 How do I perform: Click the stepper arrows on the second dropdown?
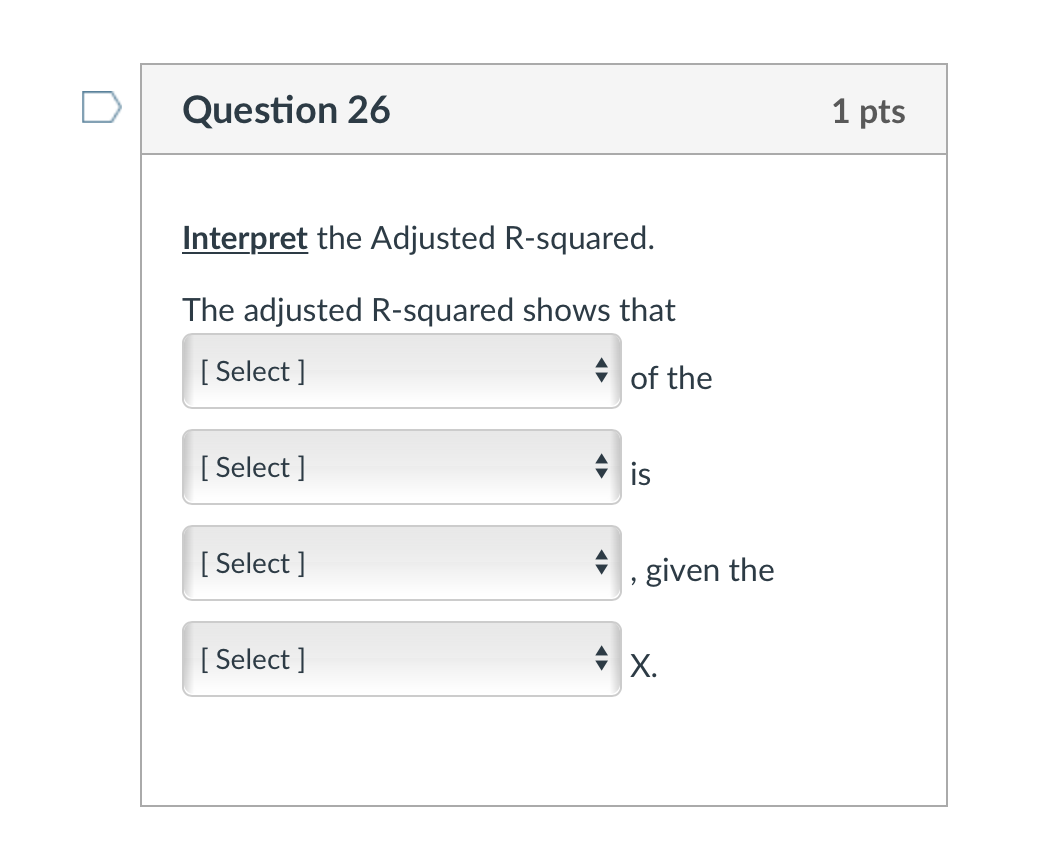tap(602, 466)
